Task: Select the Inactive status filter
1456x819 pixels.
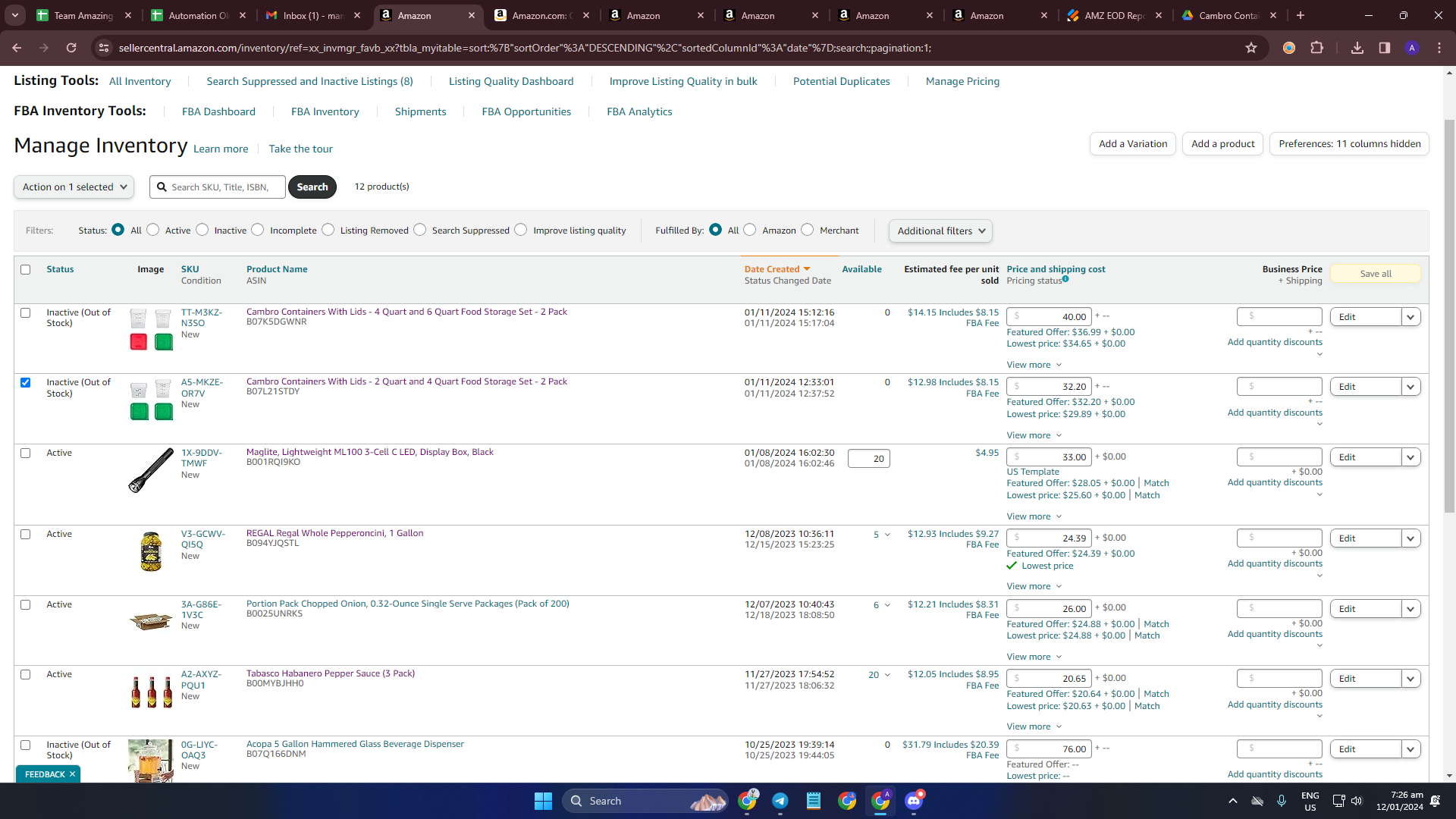Action: (x=202, y=230)
